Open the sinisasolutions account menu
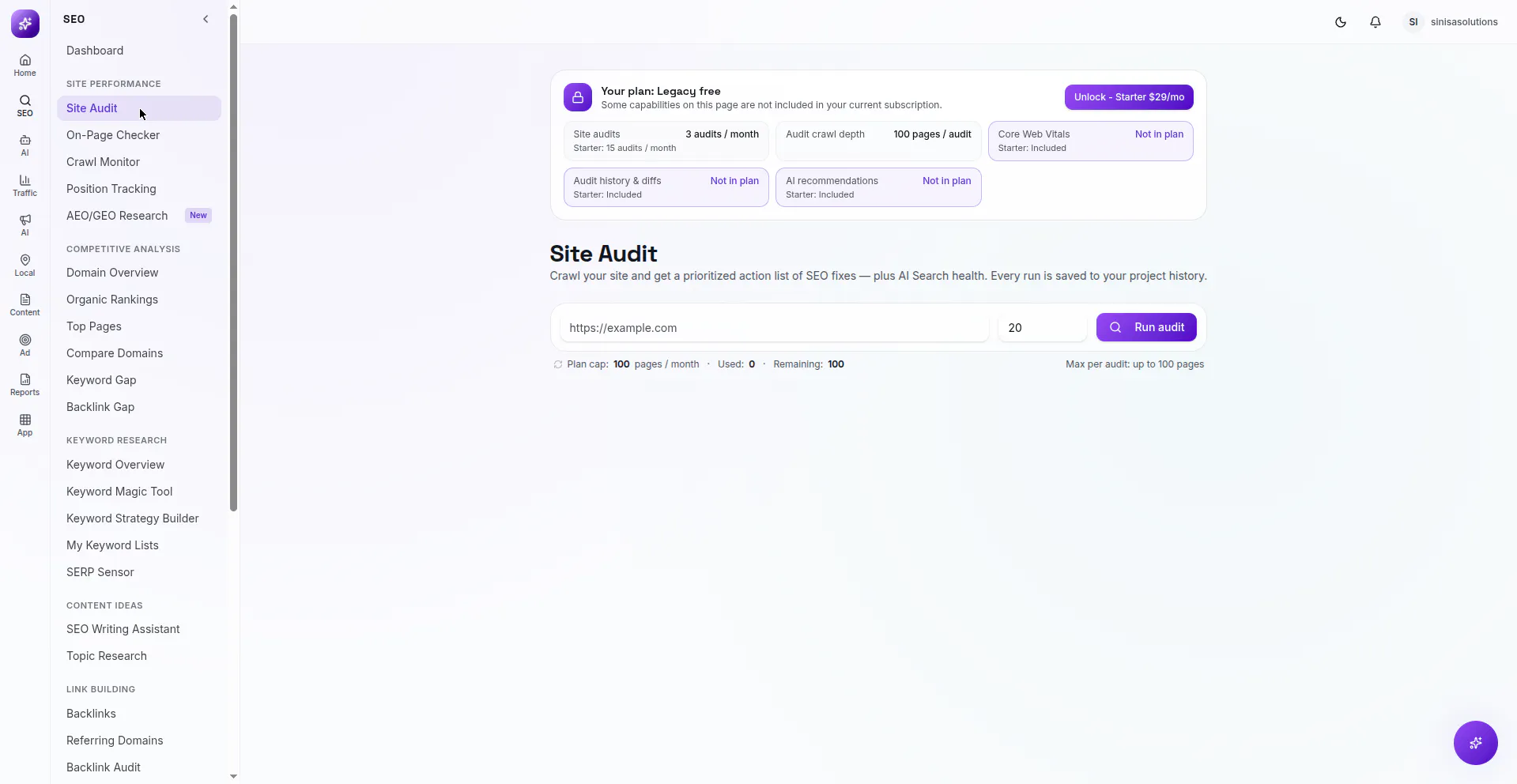 click(x=1452, y=22)
